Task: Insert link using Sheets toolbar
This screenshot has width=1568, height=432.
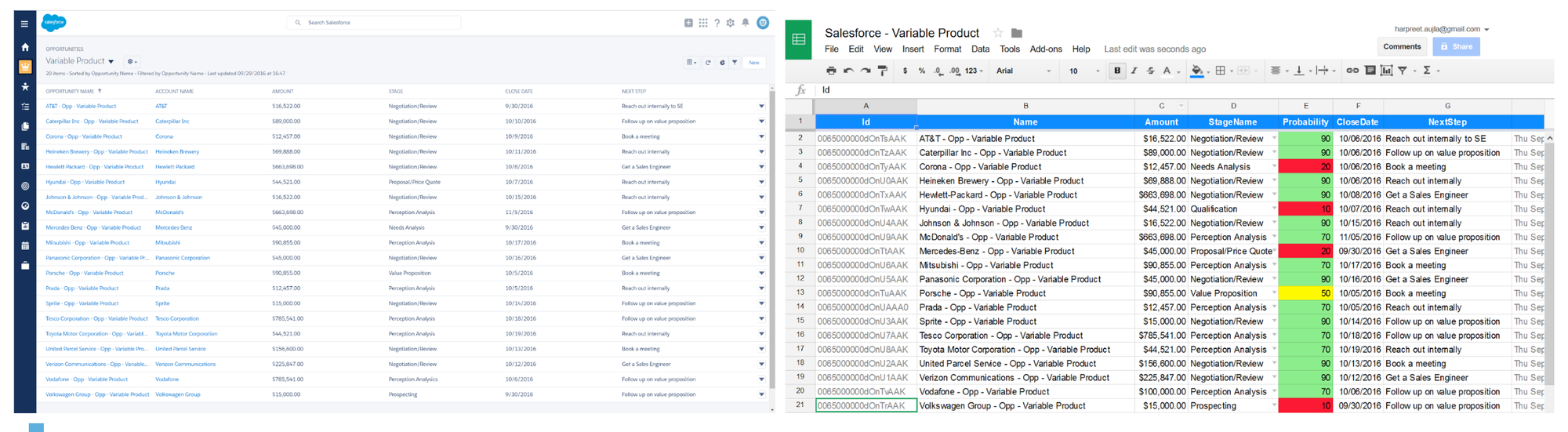Action: pos(1352,71)
